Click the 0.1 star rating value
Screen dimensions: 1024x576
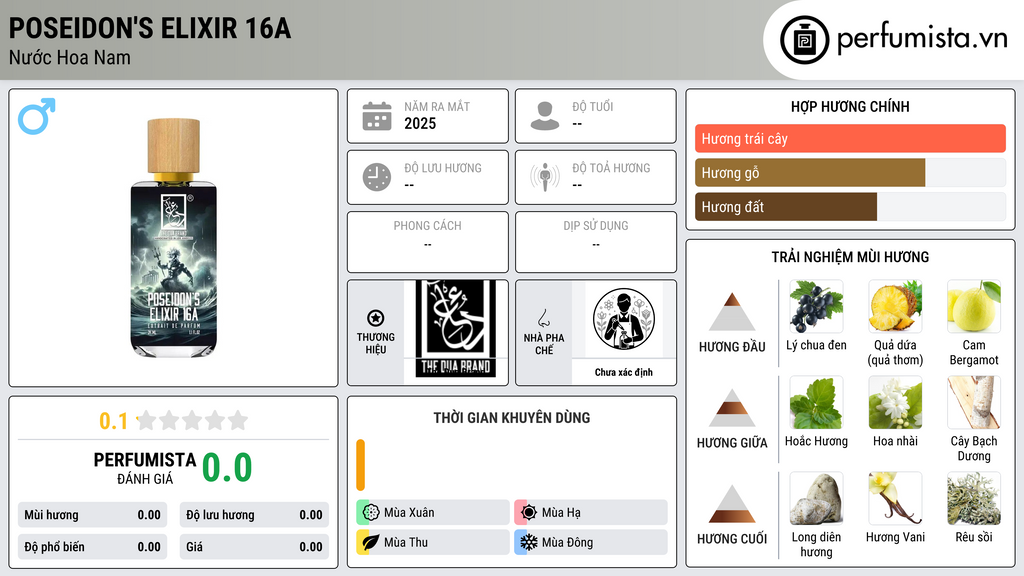point(113,421)
